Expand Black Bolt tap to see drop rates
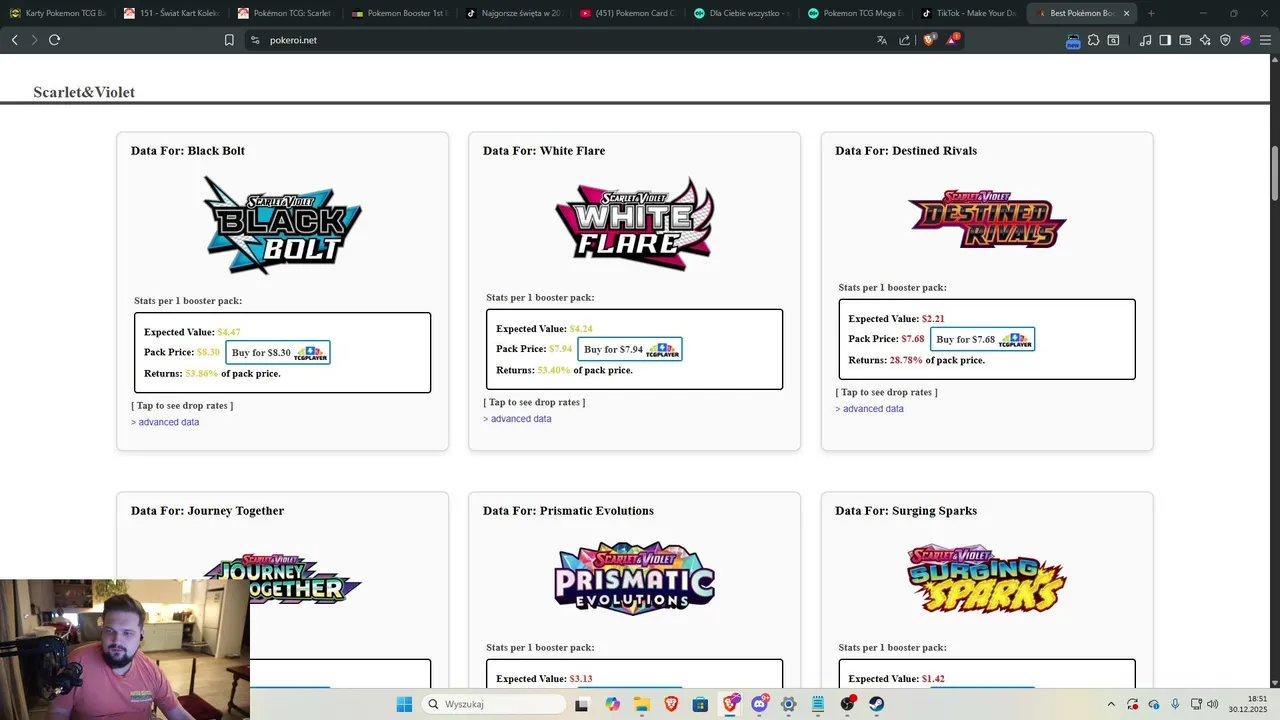The image size is (1280, 720). (182, 405)
